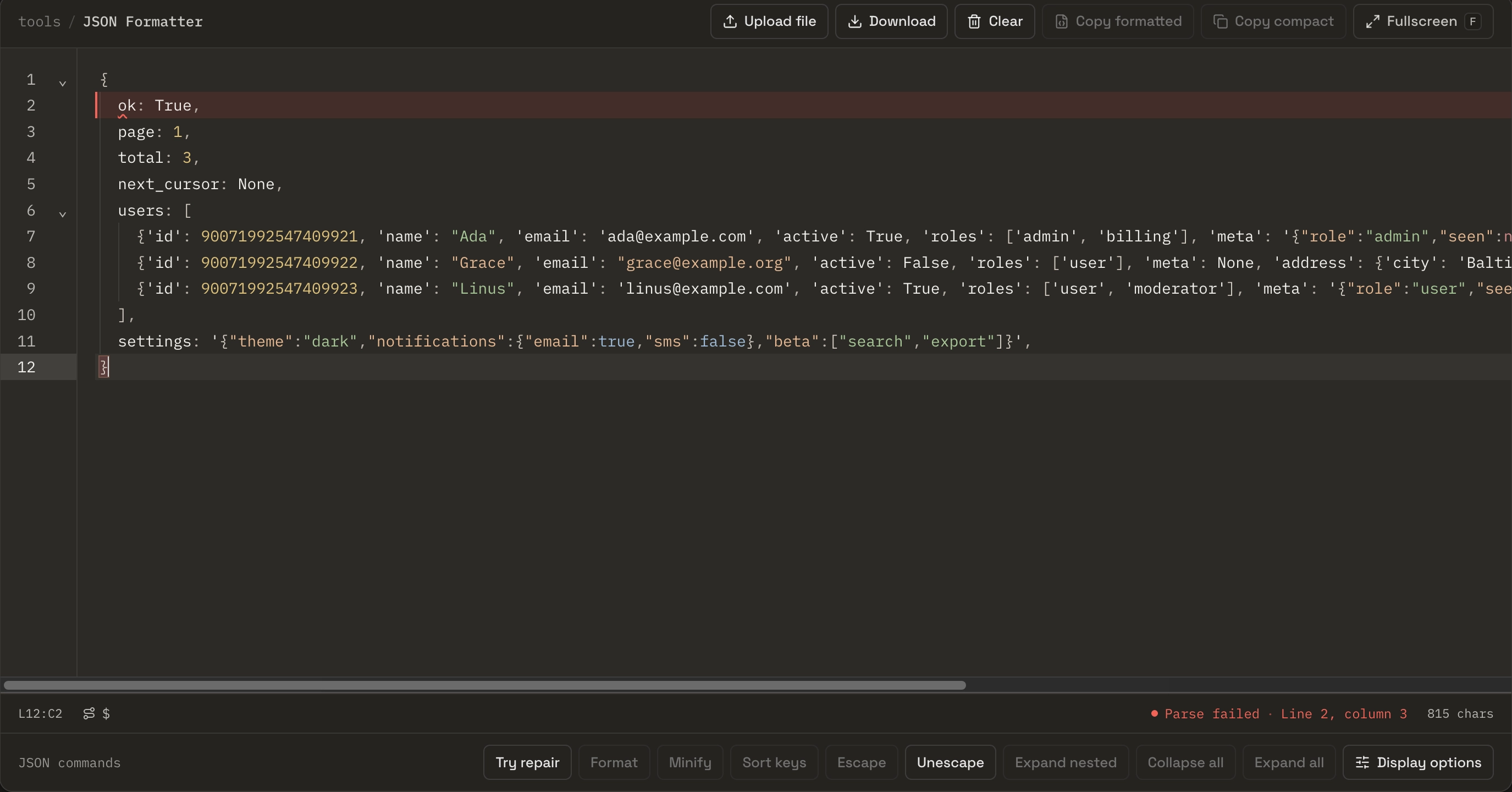The height and width of the screenshot is (792, 1512).
Task: Click the "Linus" name string
Action: point(483,289)
